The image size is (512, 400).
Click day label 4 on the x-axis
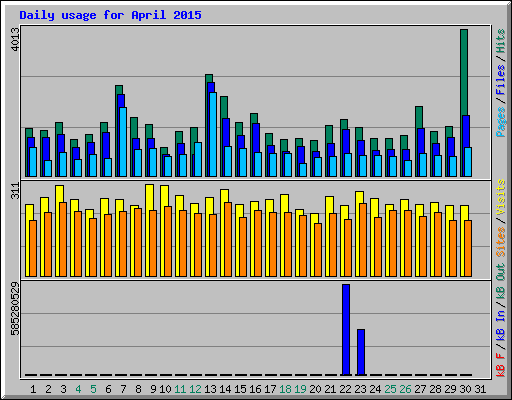pyautogui.click(x=78, y=389)
